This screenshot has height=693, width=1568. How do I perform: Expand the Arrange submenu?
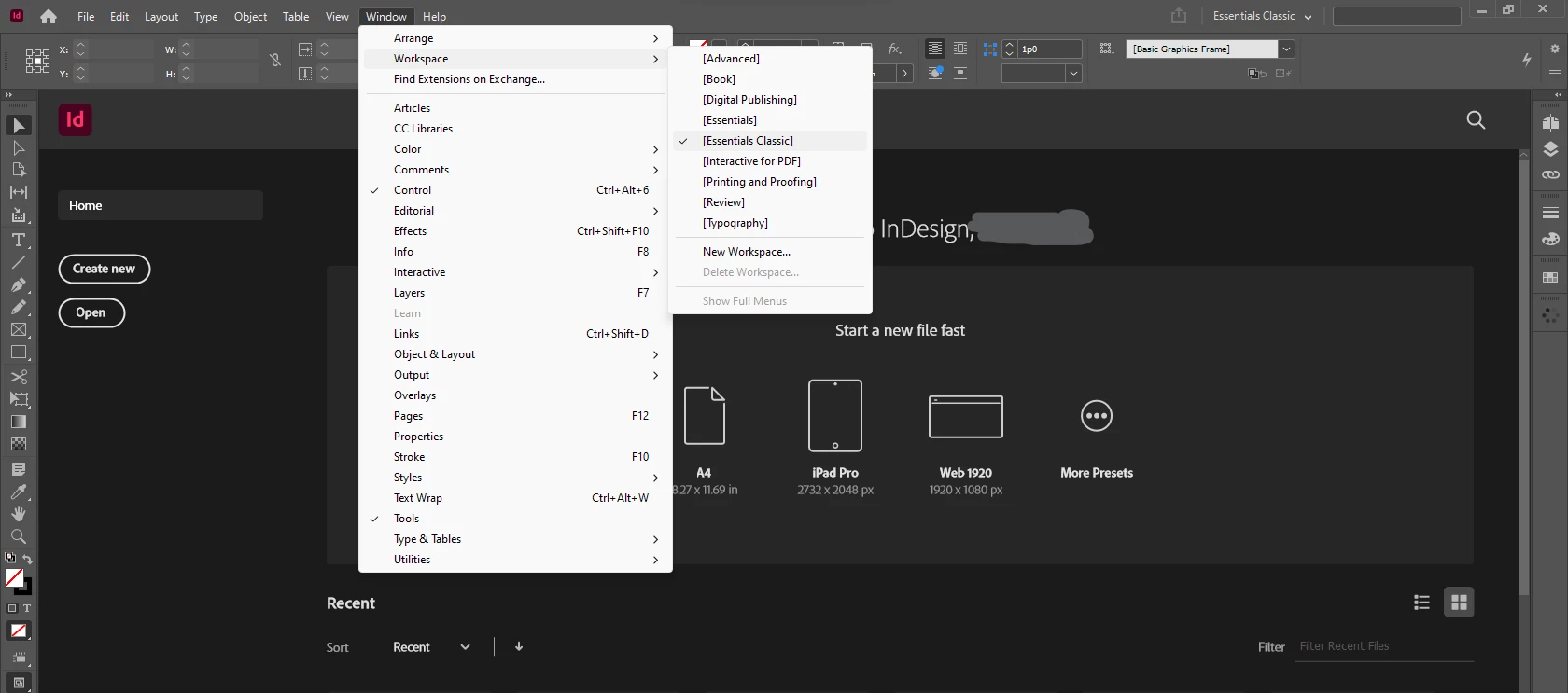[x=515, y=38]
